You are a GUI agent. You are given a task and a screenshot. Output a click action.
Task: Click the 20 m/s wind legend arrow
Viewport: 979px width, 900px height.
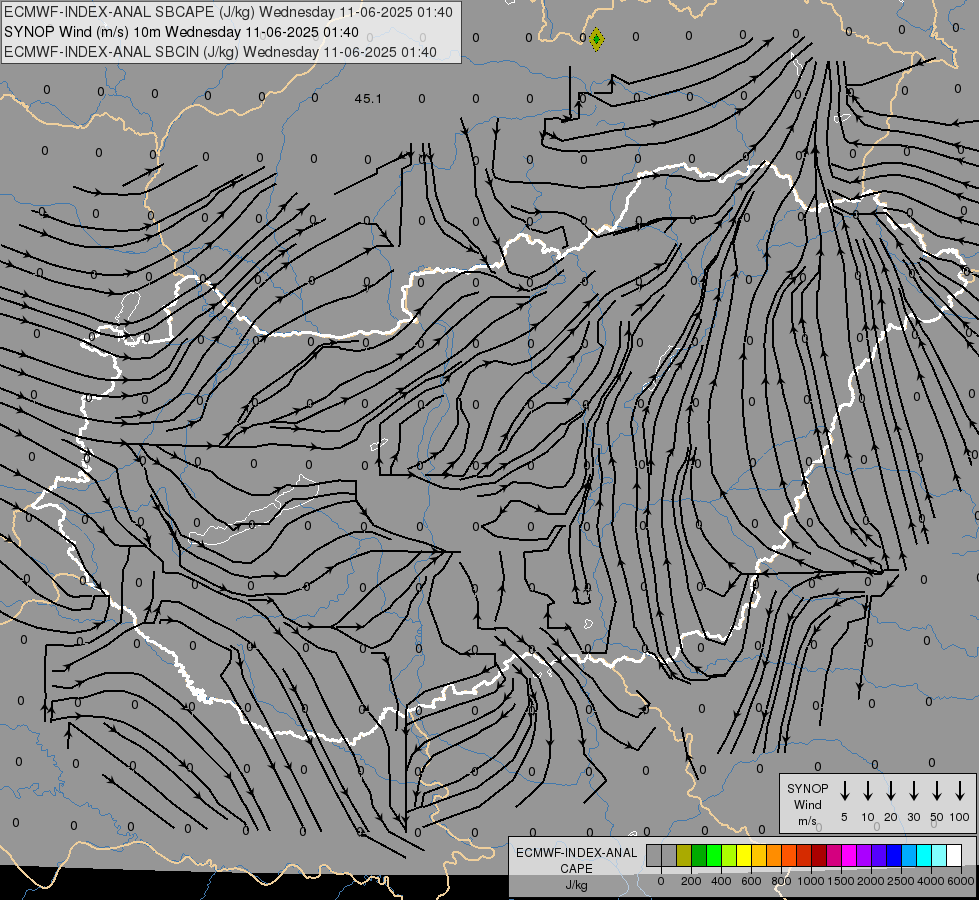coord(891,791)
